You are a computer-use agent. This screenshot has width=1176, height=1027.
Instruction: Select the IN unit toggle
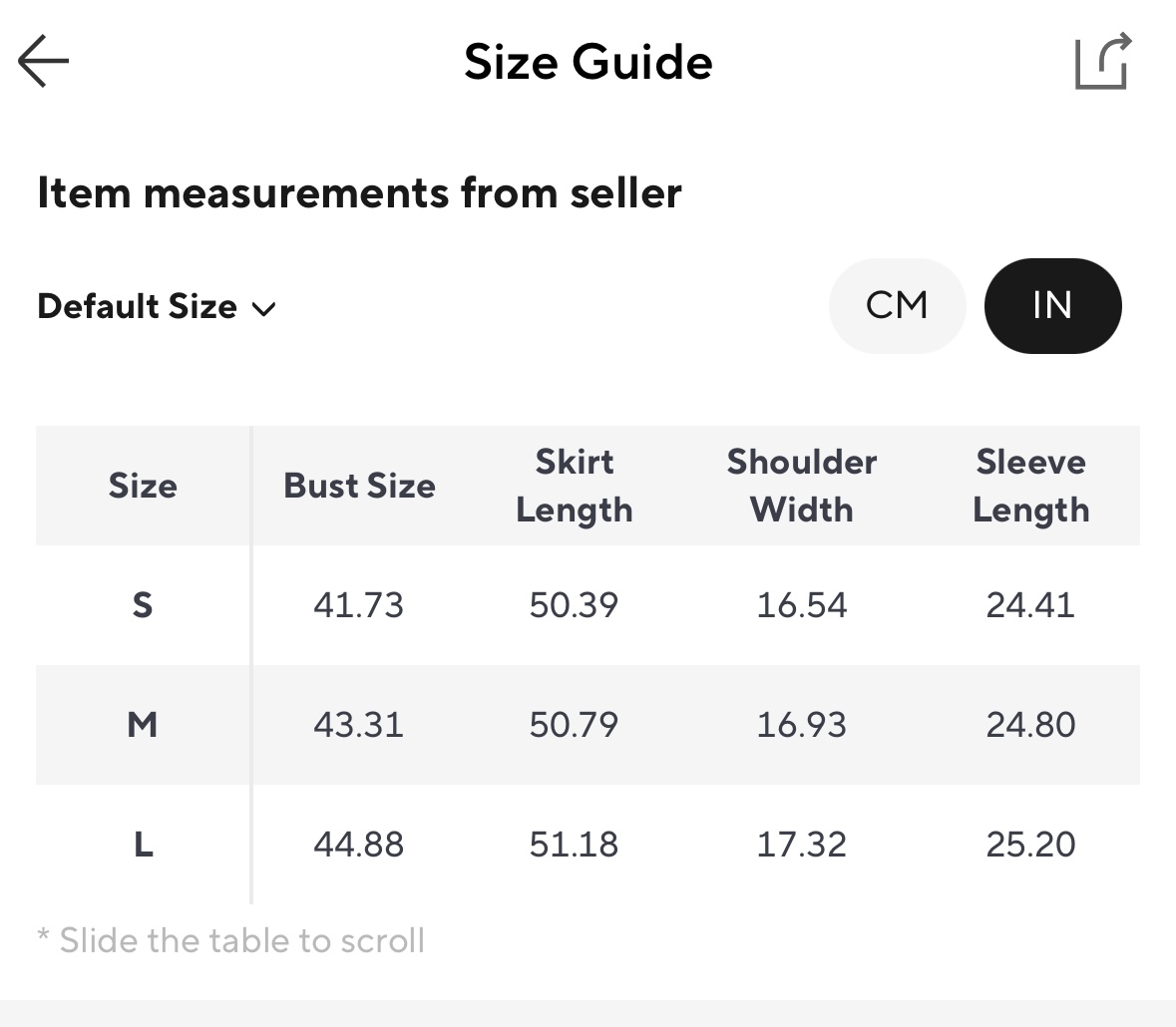coord(1052,305)
